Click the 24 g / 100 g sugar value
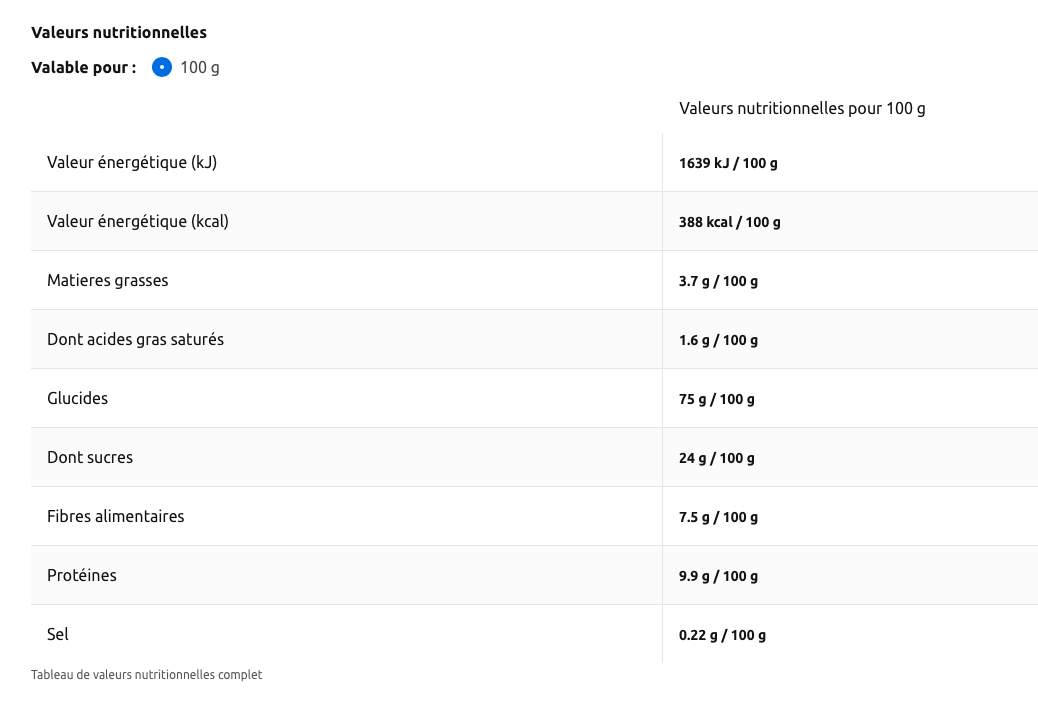The height and width of the screenshot is (711, 1038). click(716, 458)
